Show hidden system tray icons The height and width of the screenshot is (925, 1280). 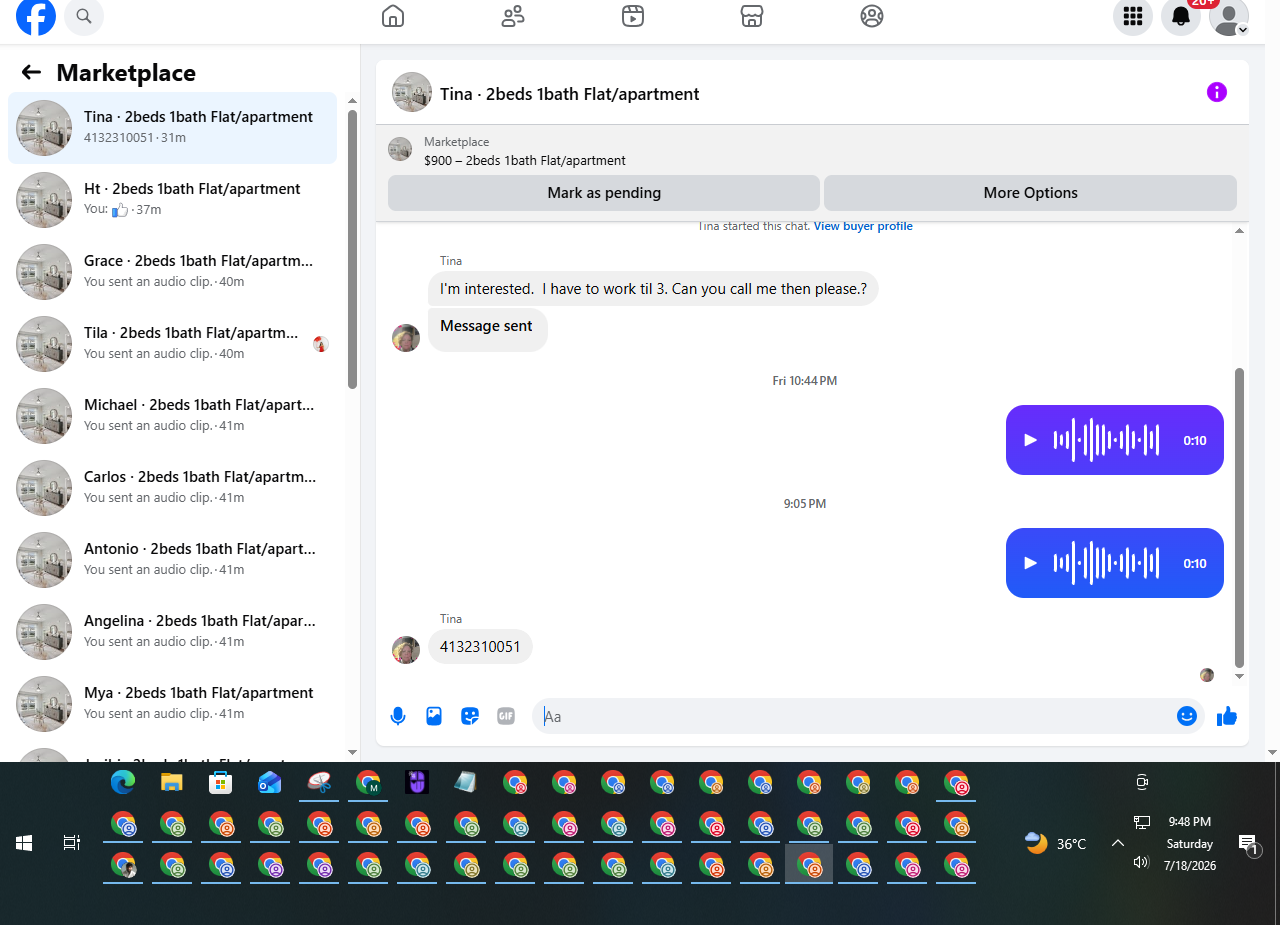coord(1118,843)
